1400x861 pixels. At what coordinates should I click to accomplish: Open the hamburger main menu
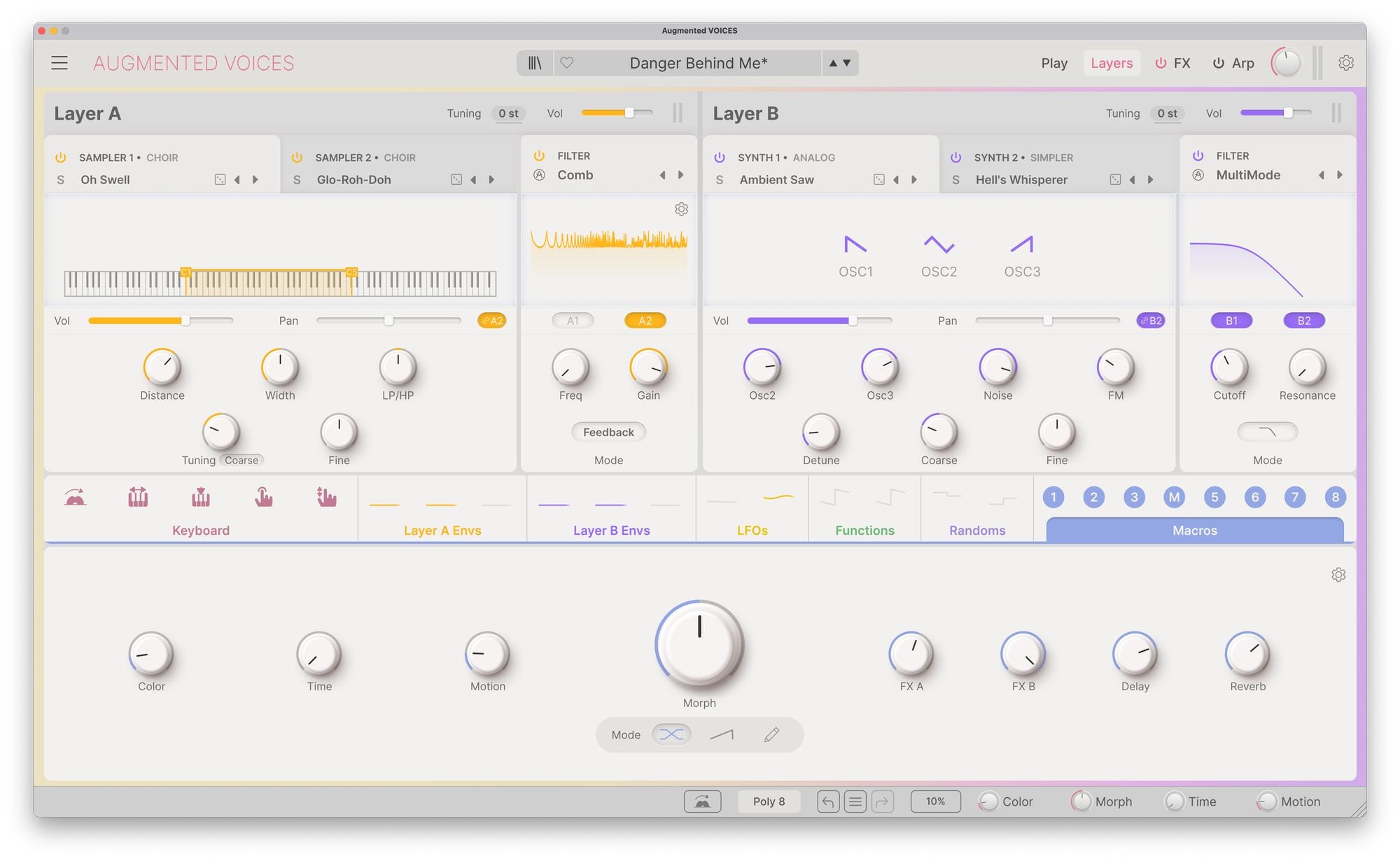(x=59, y=63)
